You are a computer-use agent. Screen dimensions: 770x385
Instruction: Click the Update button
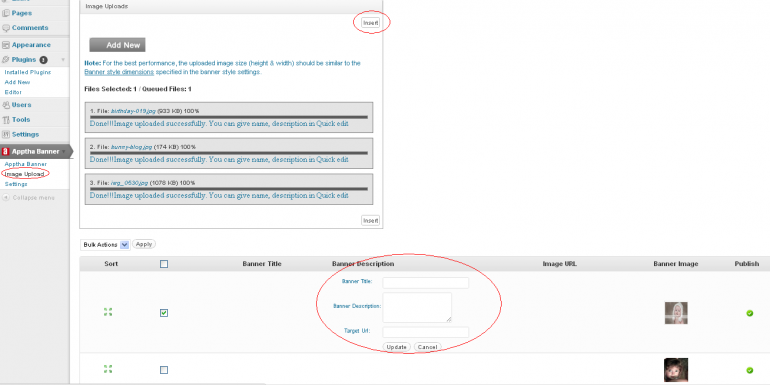click(396, 347)
